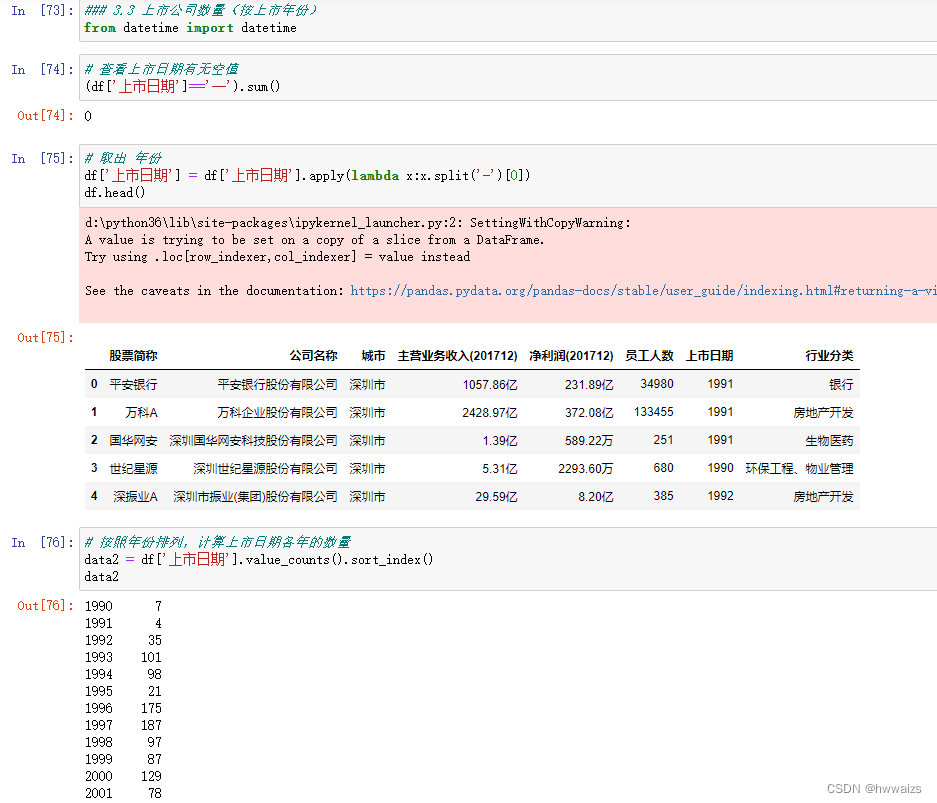Click the 上市日期 column header
The height and width of the screenshot is (803, 937).
709,356
